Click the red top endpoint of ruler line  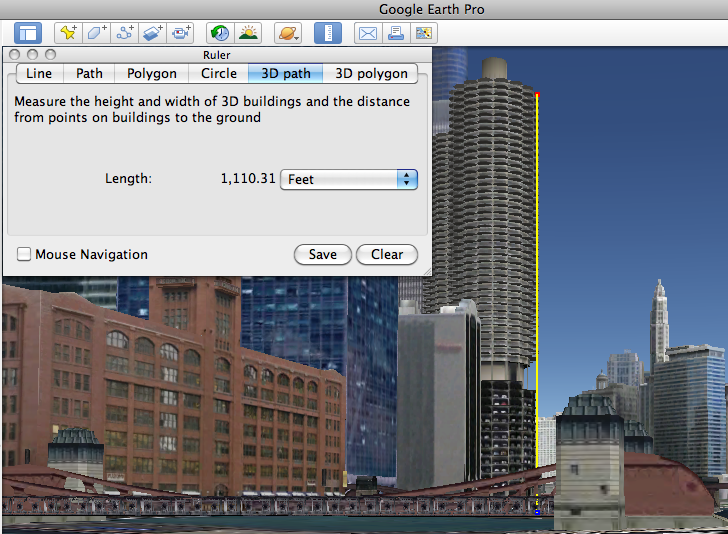point(537,95)
